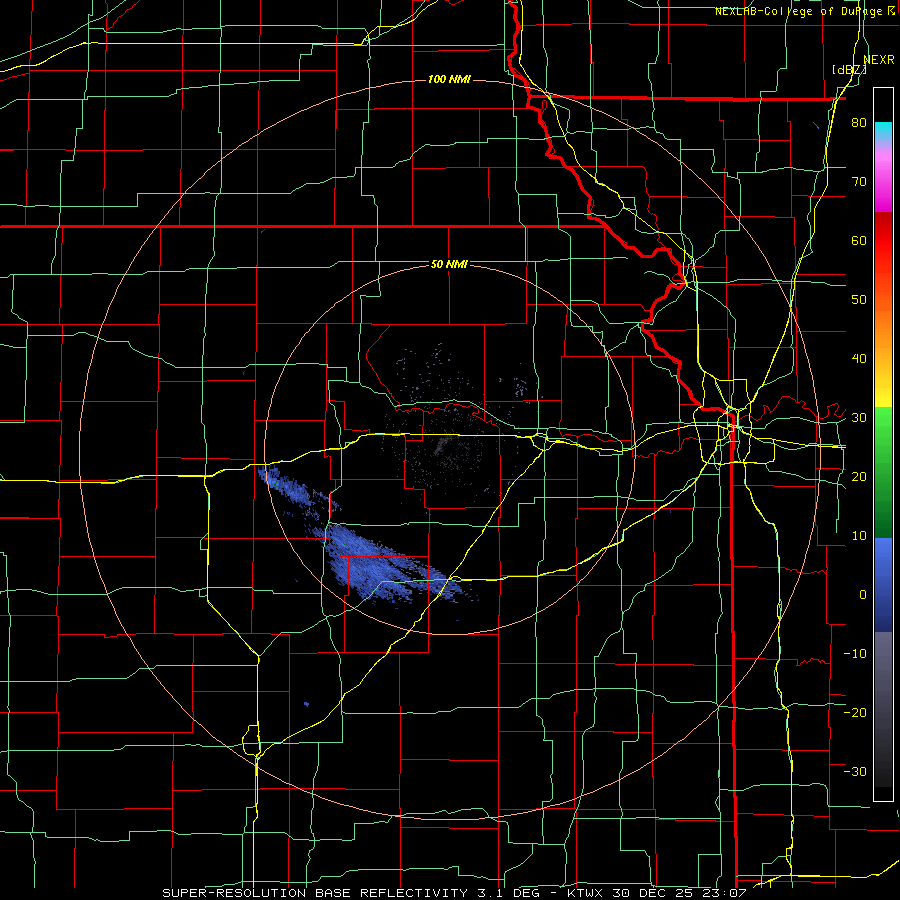The image size is (900, 900).
Task: Click the 70 dBZ value on the color scale
Action: click(859, 182)
